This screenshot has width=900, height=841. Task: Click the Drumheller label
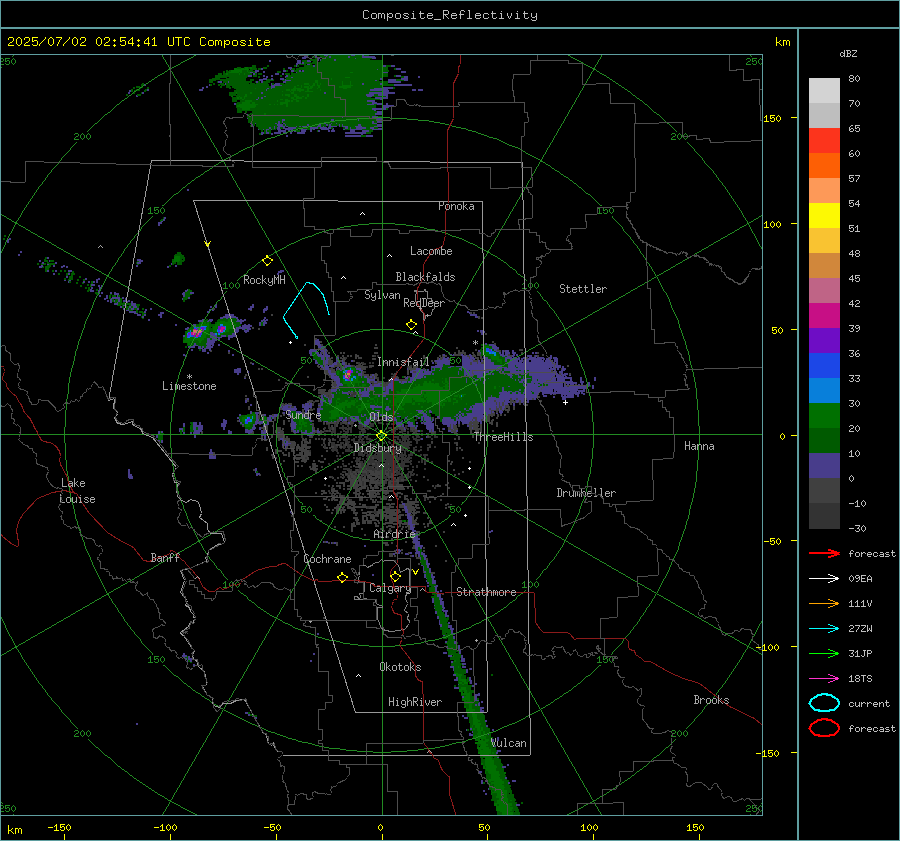pyautogui.click(x=586, y=493)
